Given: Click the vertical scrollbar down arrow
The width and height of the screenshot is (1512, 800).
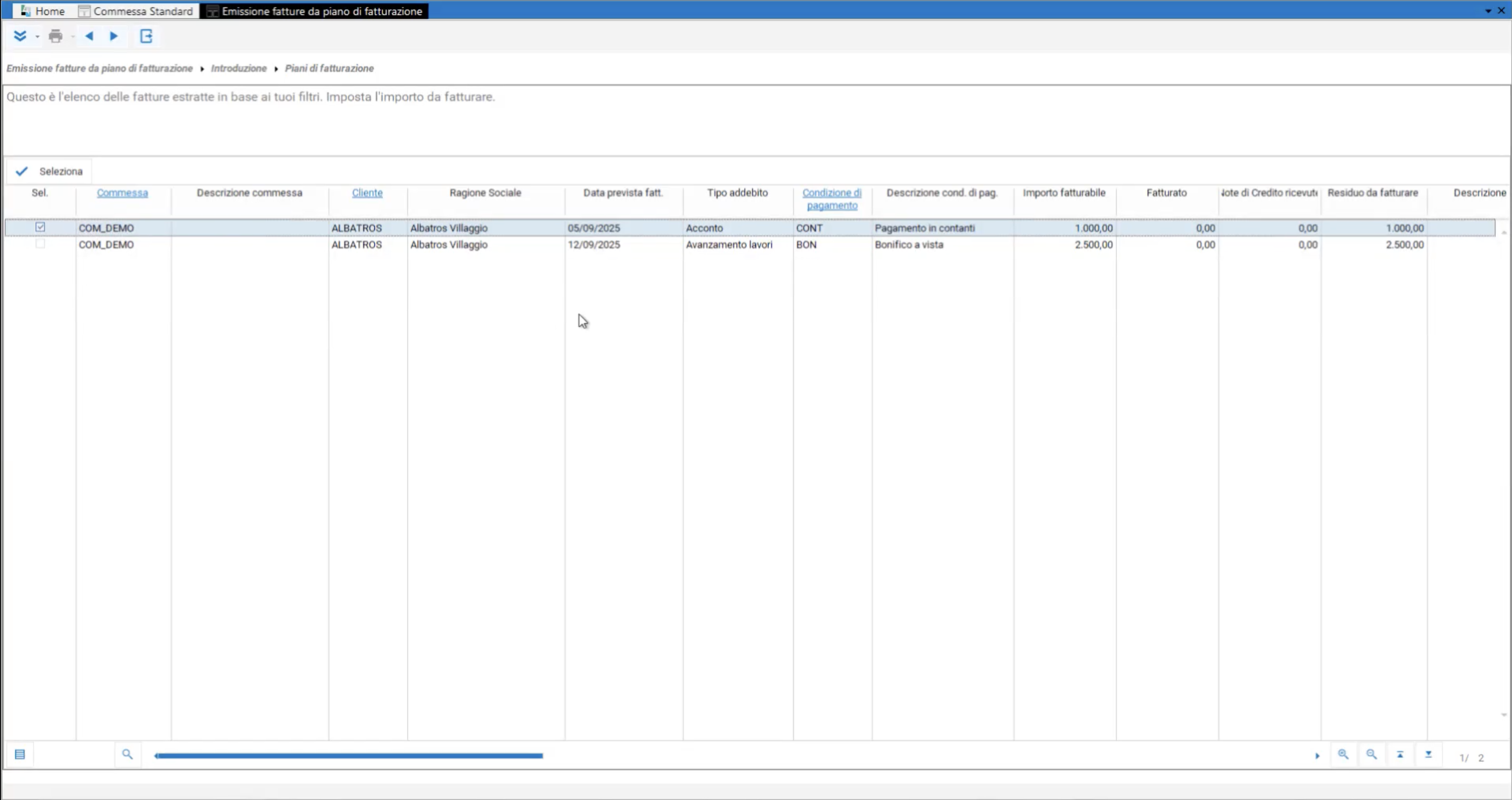Looking at the screenshot, I should [x=1504, y=715].
